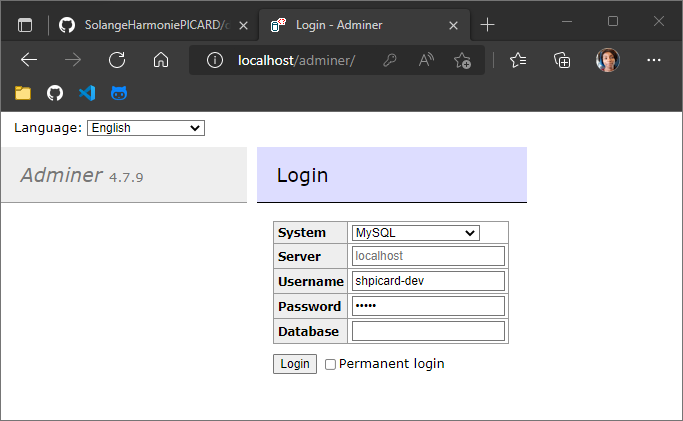683x421 pixels.
Task: Open a new browser tab
Action: pos(487,25)
